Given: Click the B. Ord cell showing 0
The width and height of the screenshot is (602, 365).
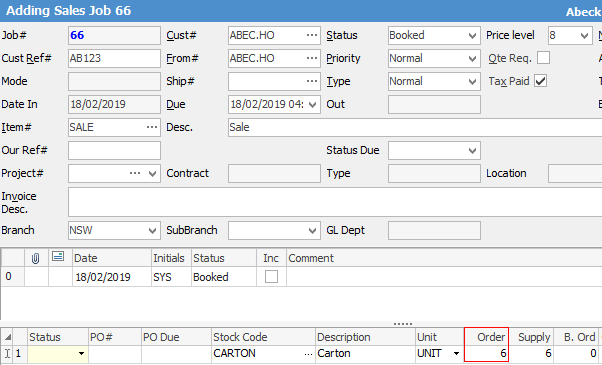Looking at the screenshot, I should 576,353.
